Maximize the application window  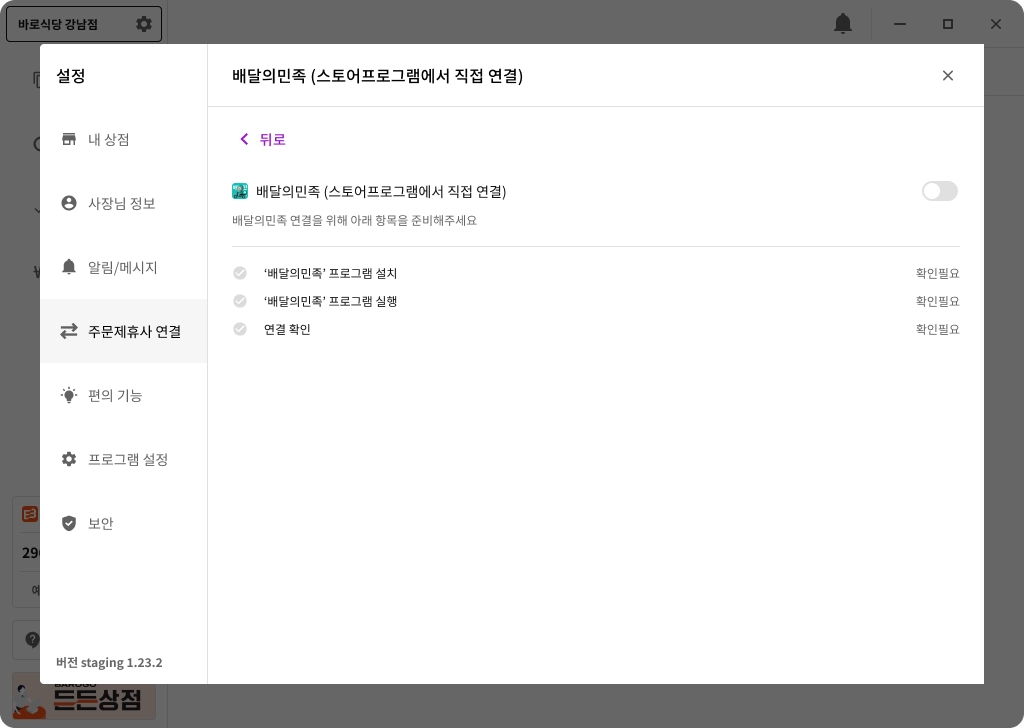coord(948,24)
